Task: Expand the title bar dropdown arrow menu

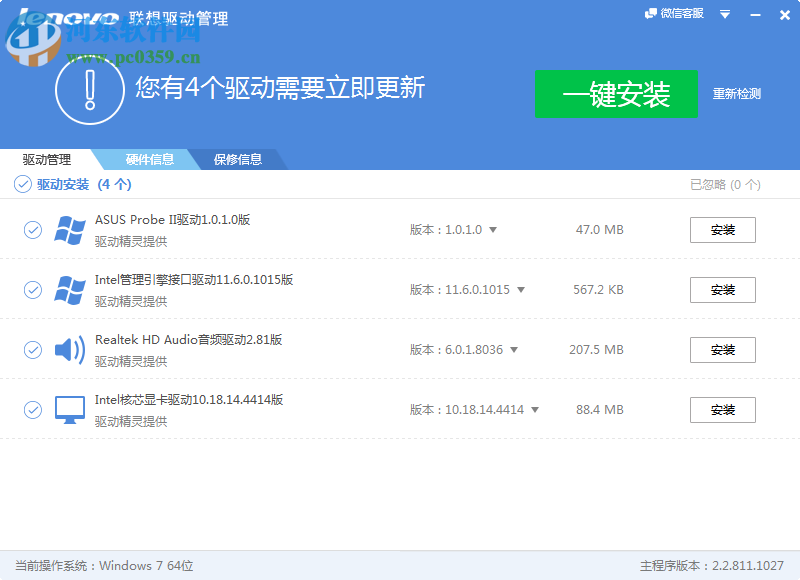Action: coord(724,14)
